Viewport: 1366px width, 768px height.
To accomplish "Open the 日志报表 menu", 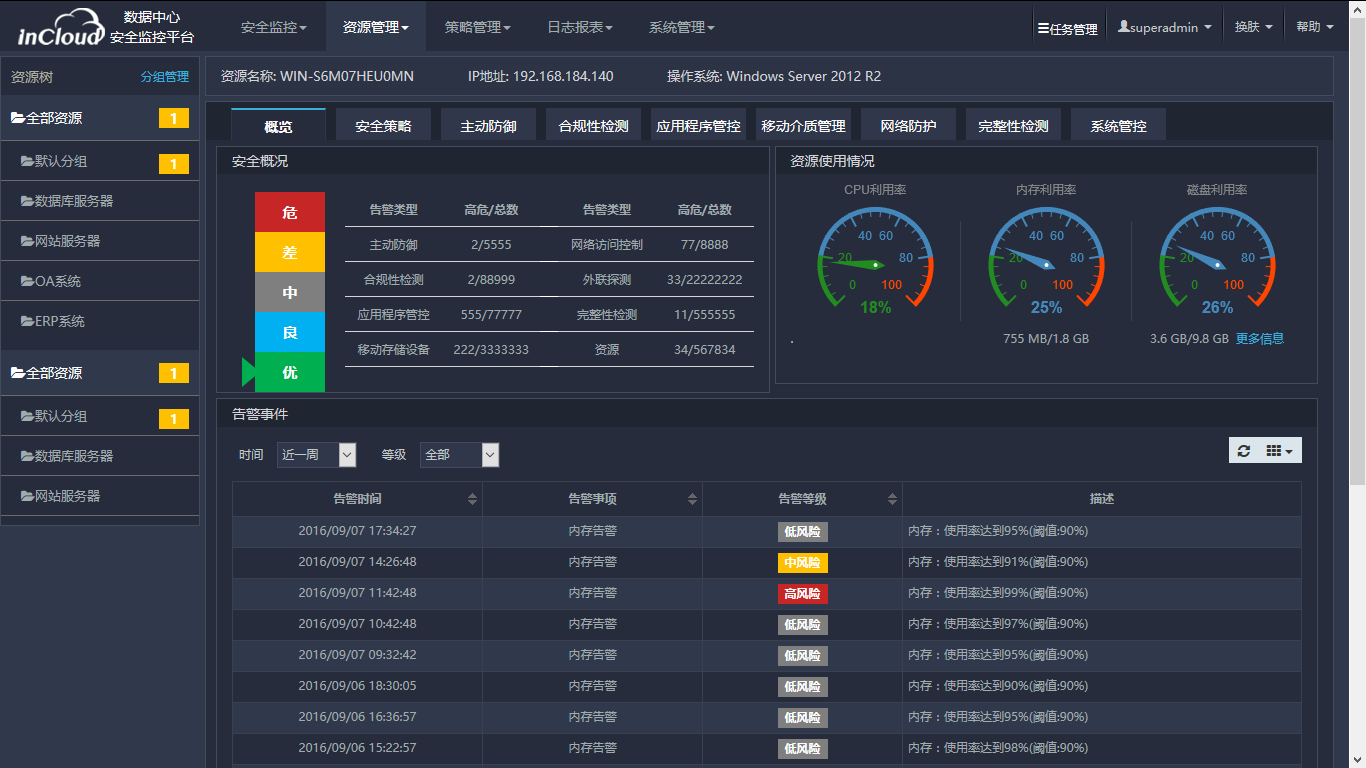I will 579,27.
